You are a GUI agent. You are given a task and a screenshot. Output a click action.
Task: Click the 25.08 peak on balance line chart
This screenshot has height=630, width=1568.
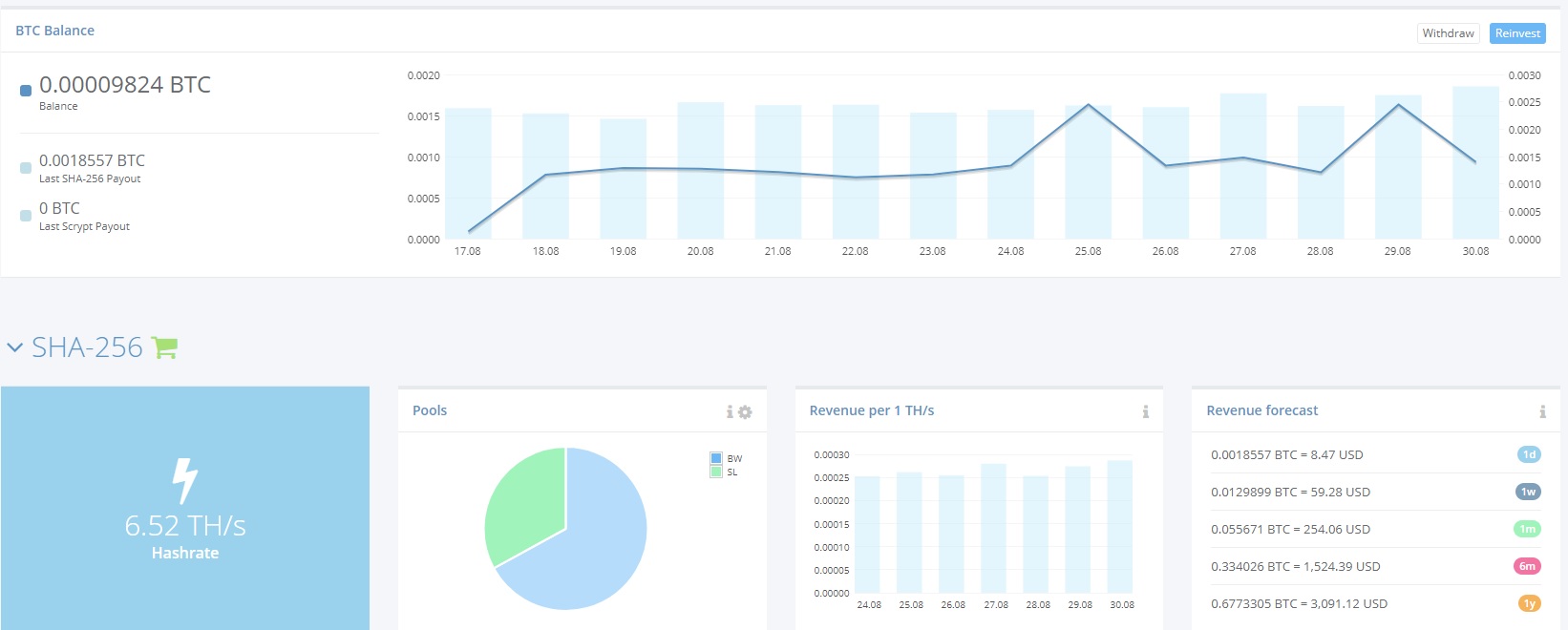coord(1088,105)
